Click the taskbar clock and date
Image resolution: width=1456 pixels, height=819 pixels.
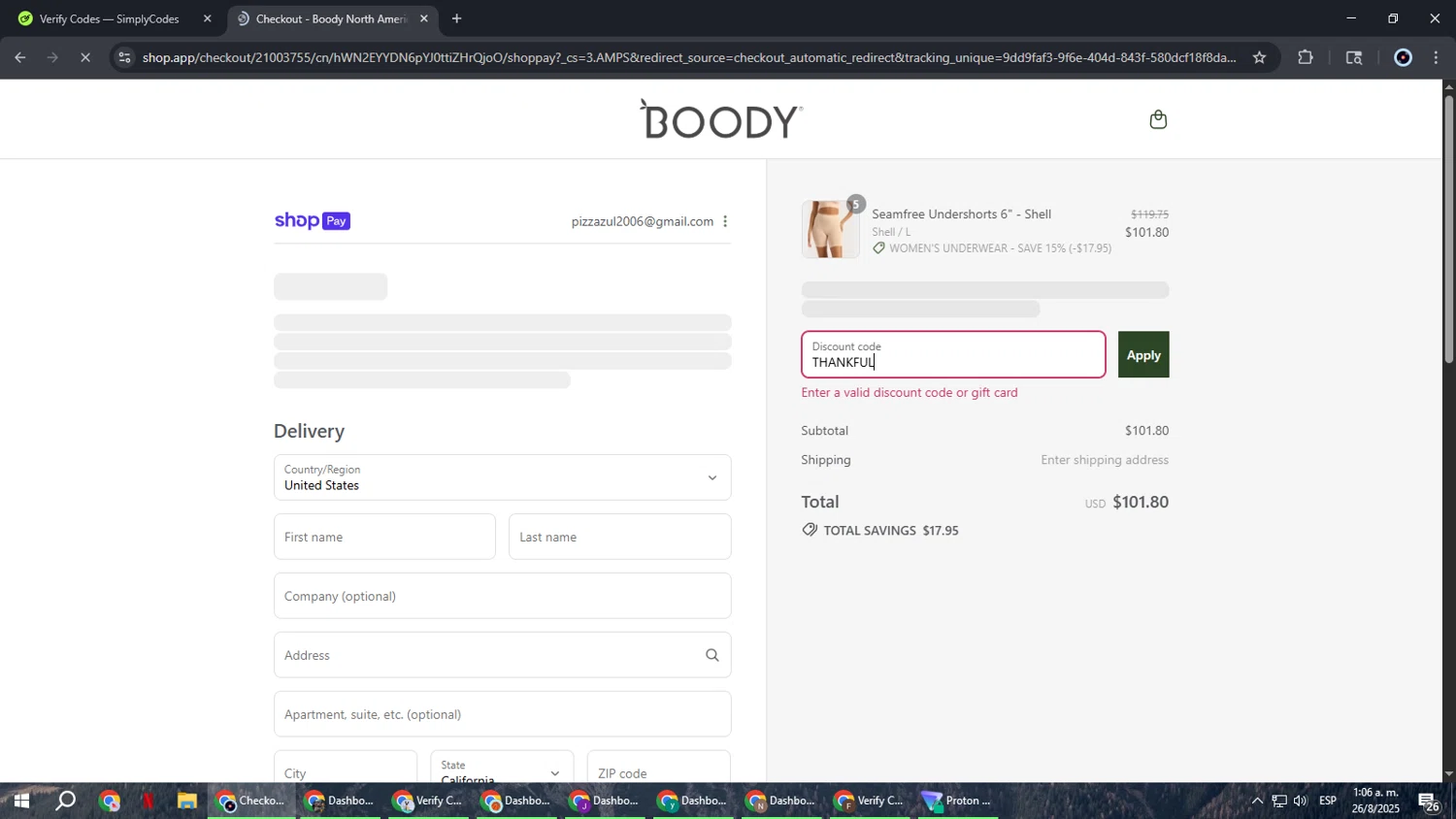(x=1375, y=802)
